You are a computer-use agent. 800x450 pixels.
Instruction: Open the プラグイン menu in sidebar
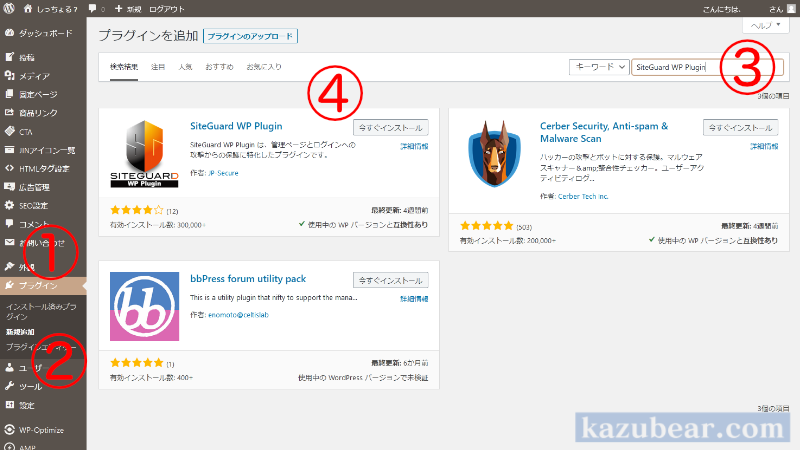point(43,285)
